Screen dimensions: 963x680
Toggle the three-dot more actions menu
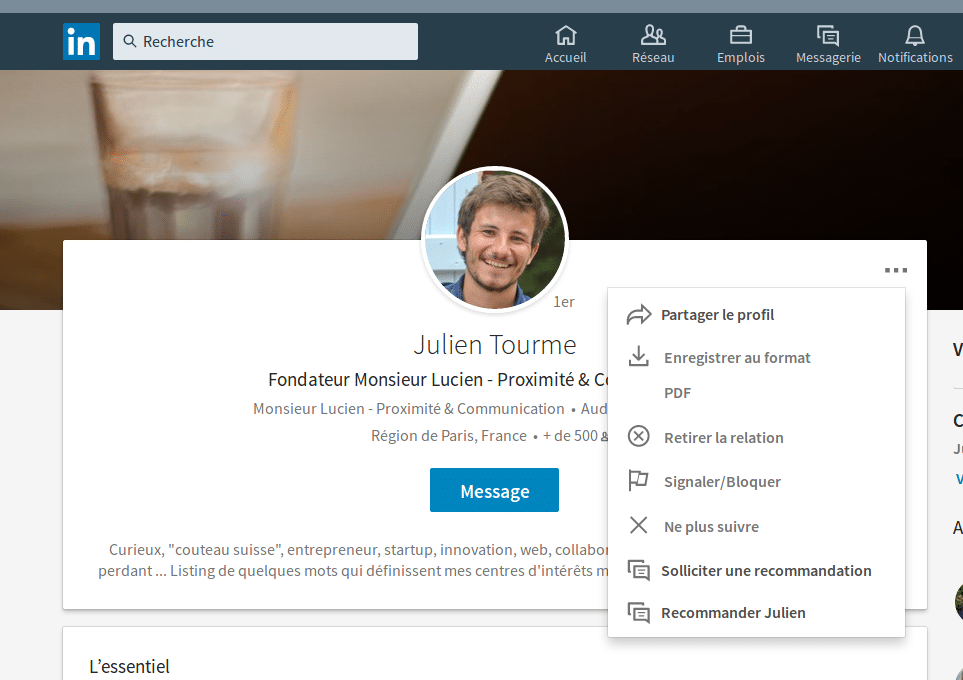click(896, 270)
